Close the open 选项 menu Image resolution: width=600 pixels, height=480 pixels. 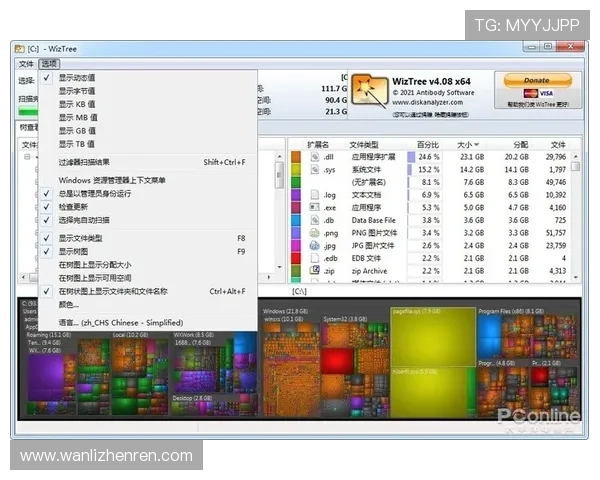click(49, 64)
